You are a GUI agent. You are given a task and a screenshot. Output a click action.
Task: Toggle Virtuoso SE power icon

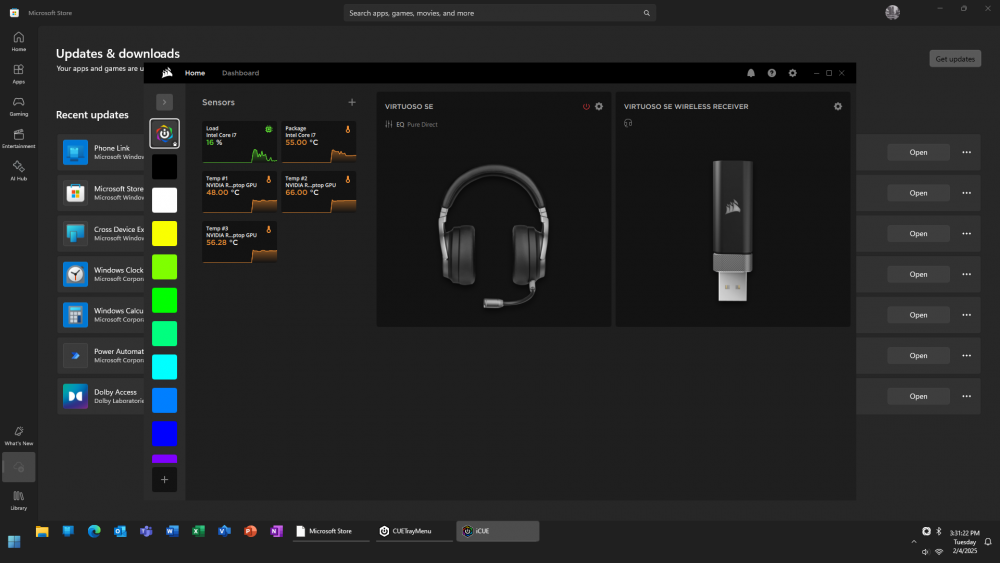click(x=586, y=106)
